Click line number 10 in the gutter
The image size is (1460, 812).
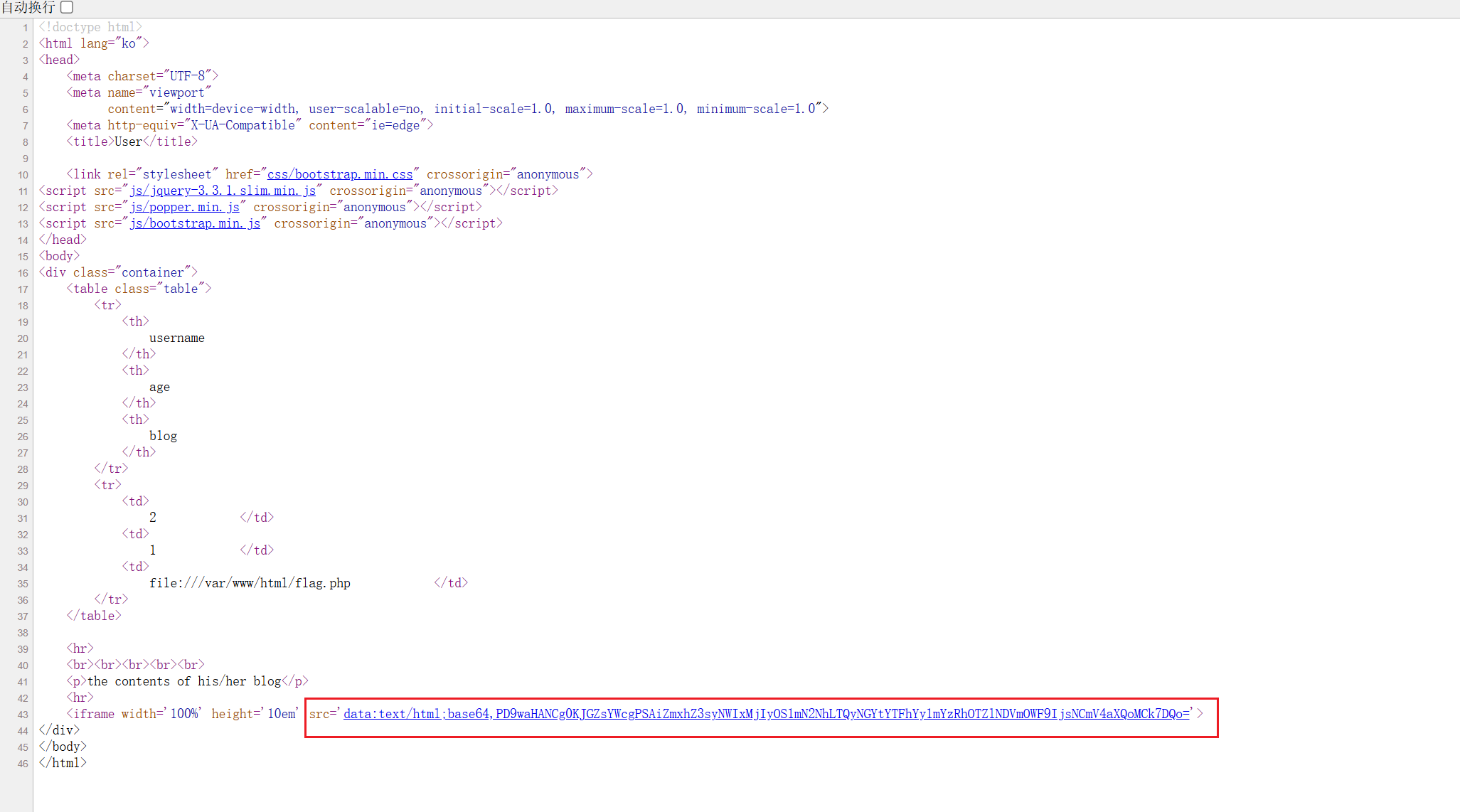click(x=23, y=175)
